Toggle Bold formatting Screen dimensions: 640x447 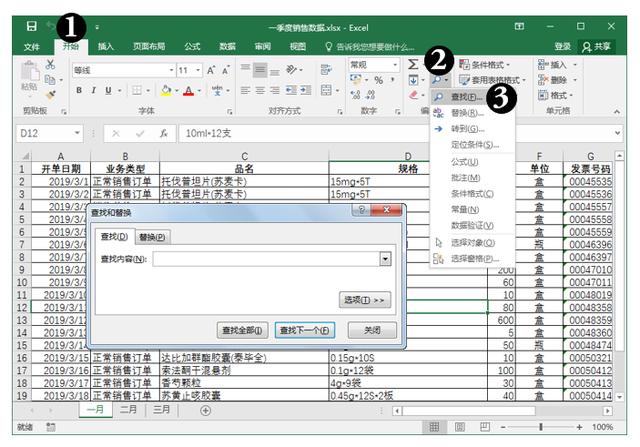[x=79, y=90]
